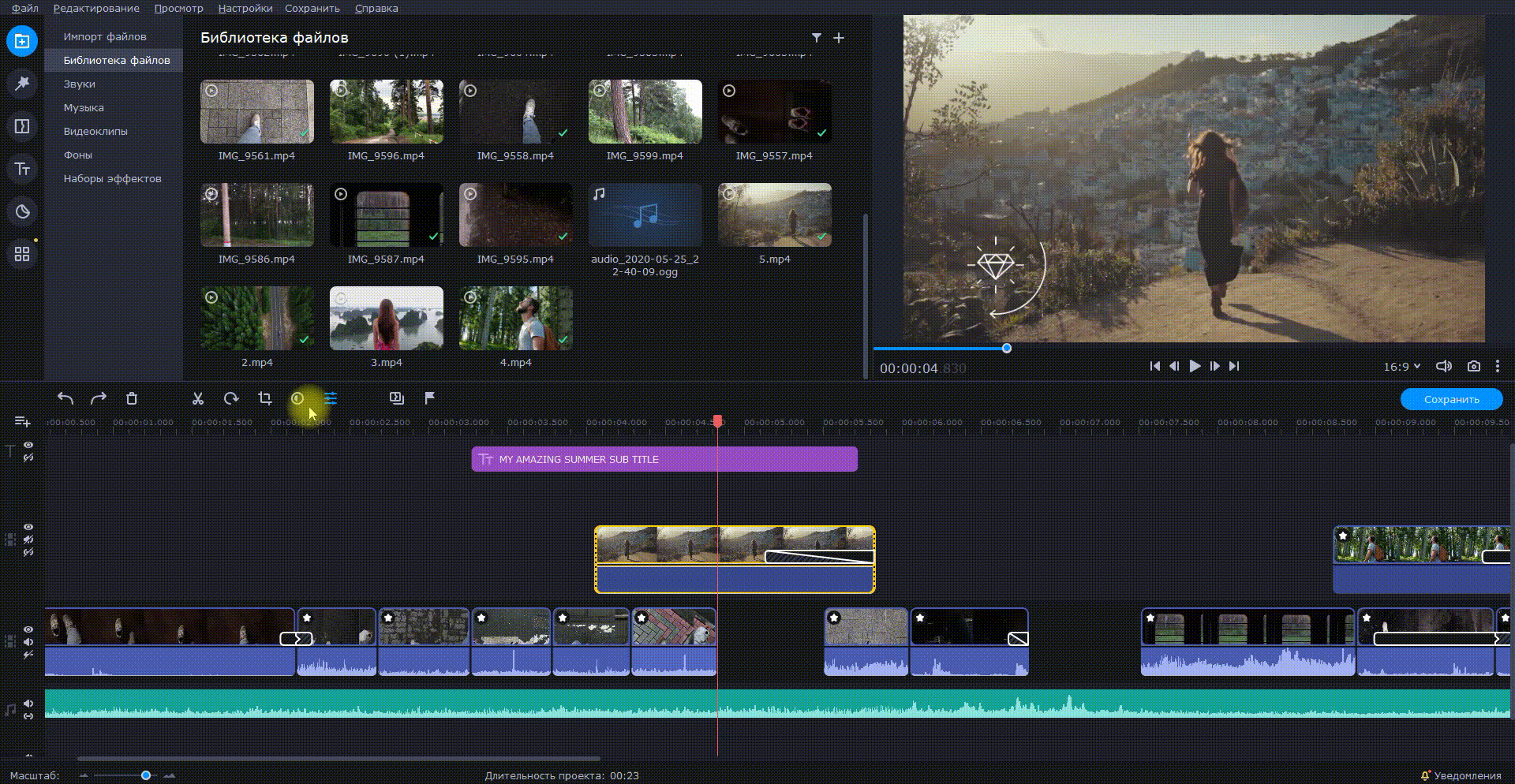The height and width of the screenshot is (784, 1515).
Task: Click the scissors cut tool
Action: [197, 399]
